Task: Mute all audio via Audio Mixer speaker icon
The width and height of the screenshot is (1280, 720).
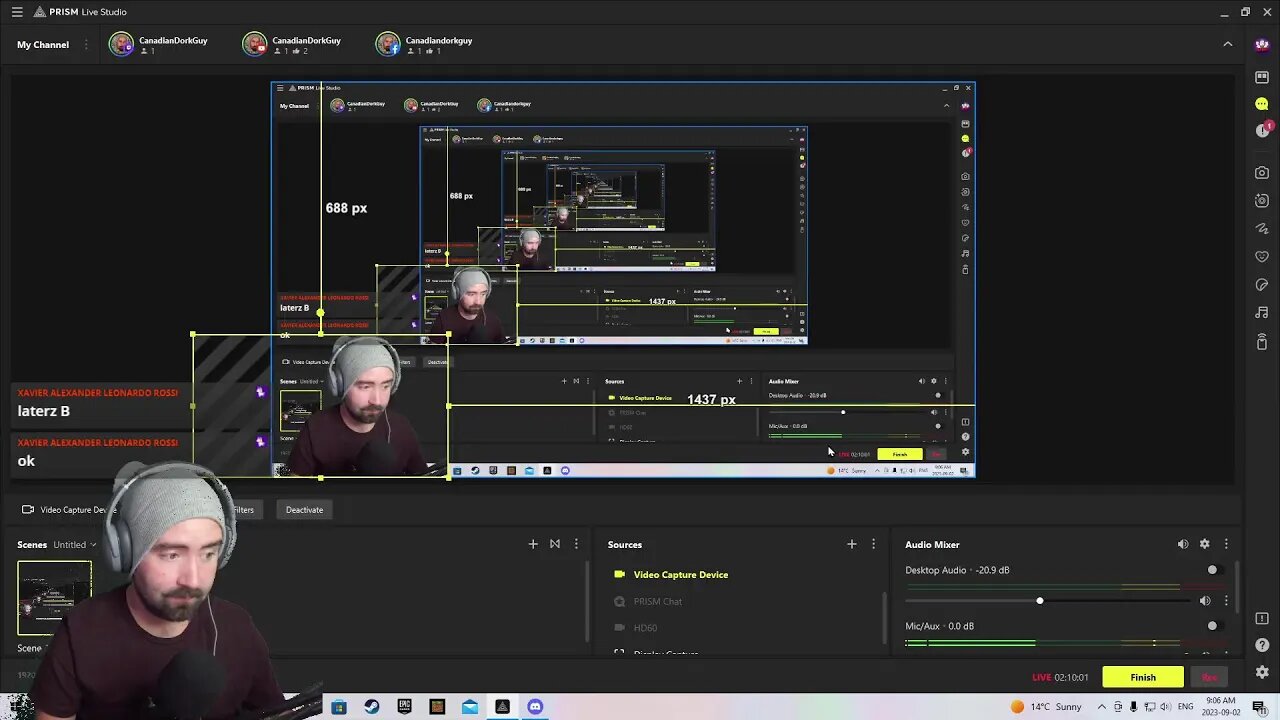Action: click(x=1183, y=544)
